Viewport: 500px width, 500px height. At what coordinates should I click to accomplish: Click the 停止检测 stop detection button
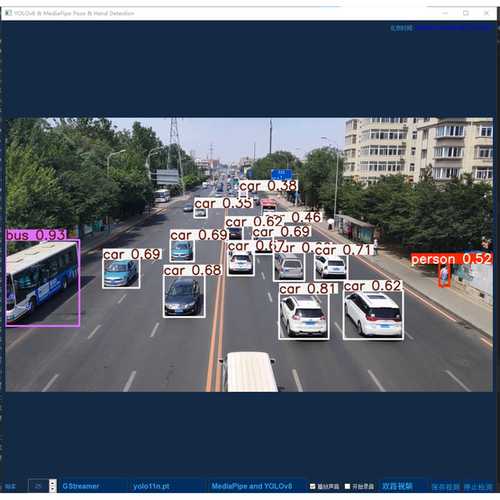click(x=478, y=487)
